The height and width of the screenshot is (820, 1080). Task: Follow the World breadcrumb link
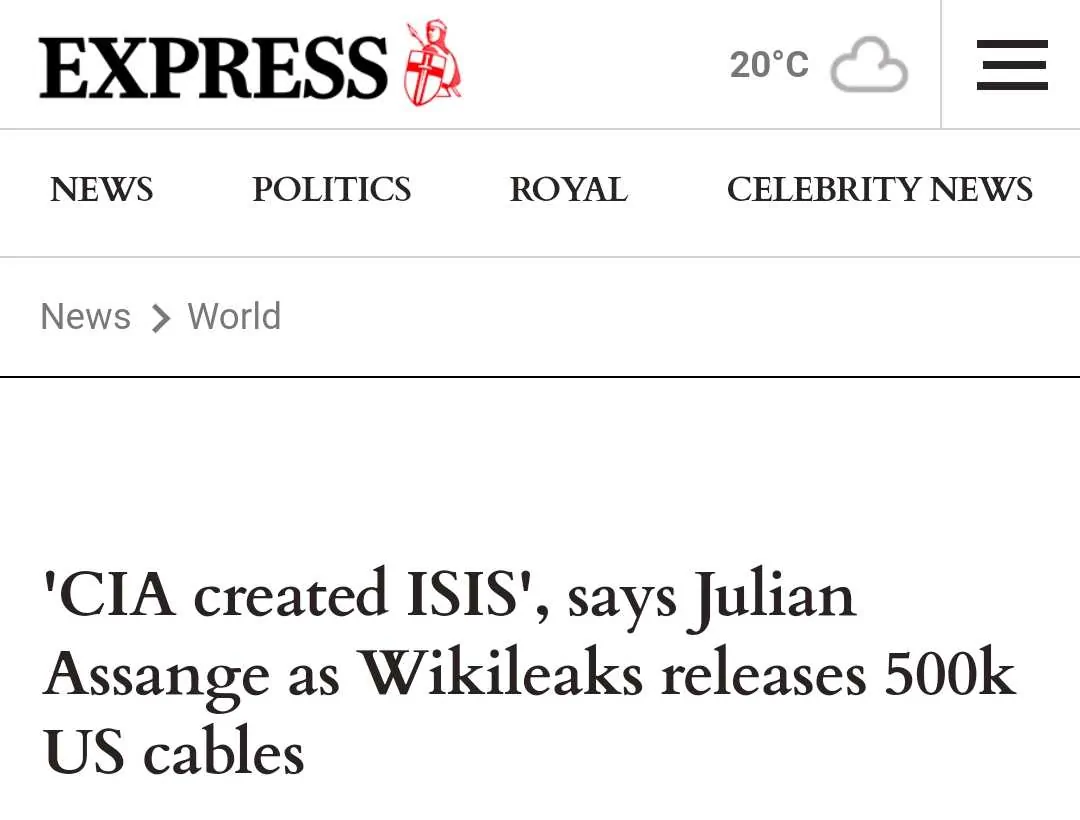234,317
